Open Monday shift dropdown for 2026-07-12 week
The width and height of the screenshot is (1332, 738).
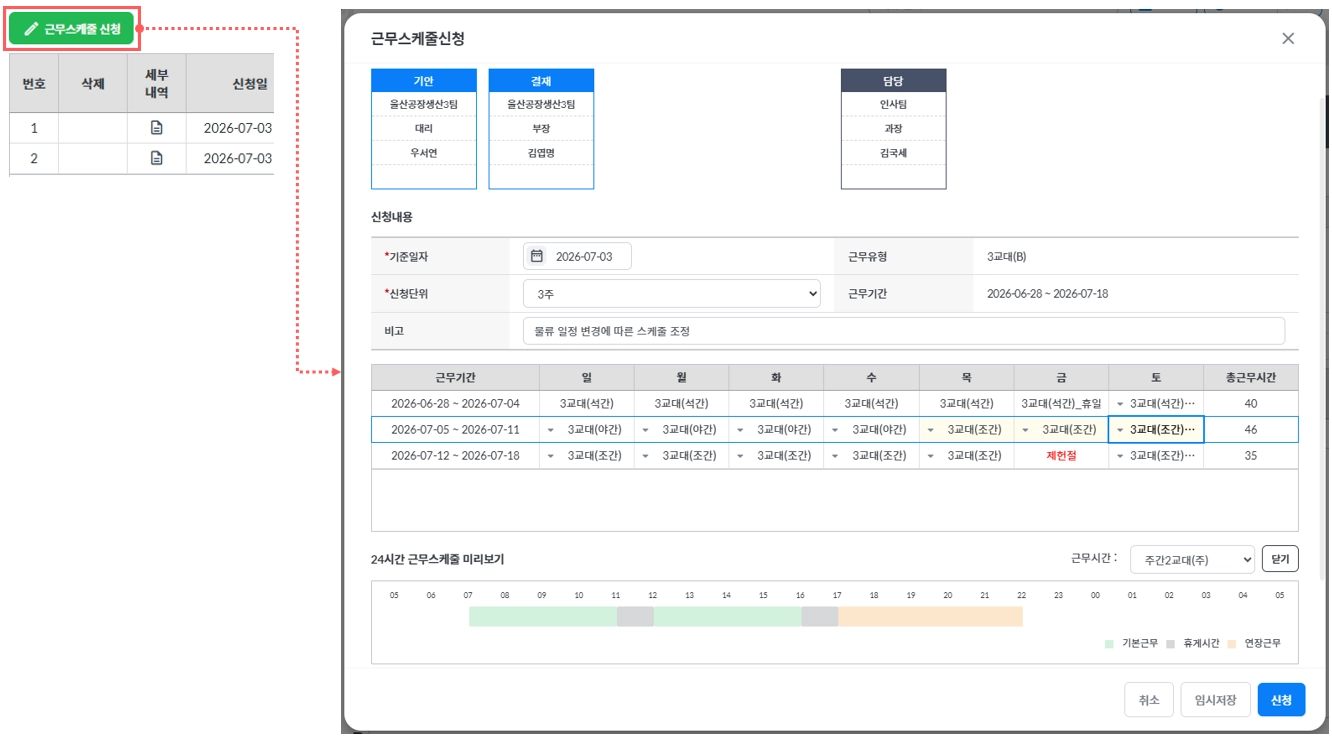click(646, 456)
